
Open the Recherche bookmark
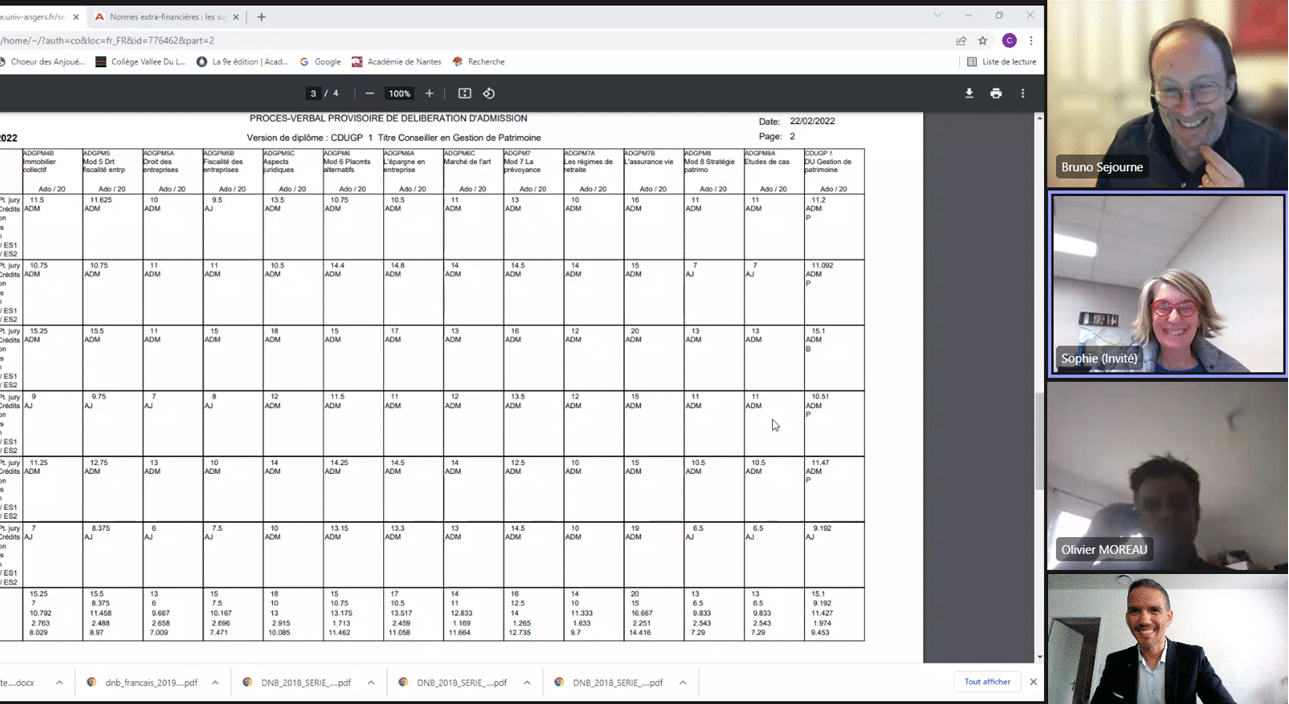[x=478, y=61]
